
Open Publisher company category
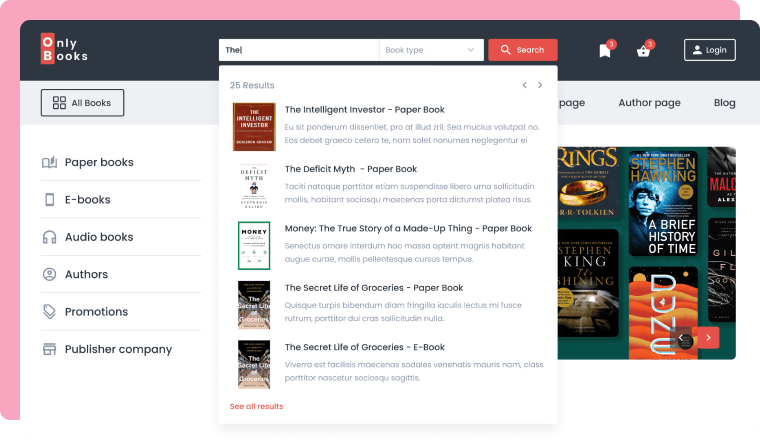coord(121,349)
